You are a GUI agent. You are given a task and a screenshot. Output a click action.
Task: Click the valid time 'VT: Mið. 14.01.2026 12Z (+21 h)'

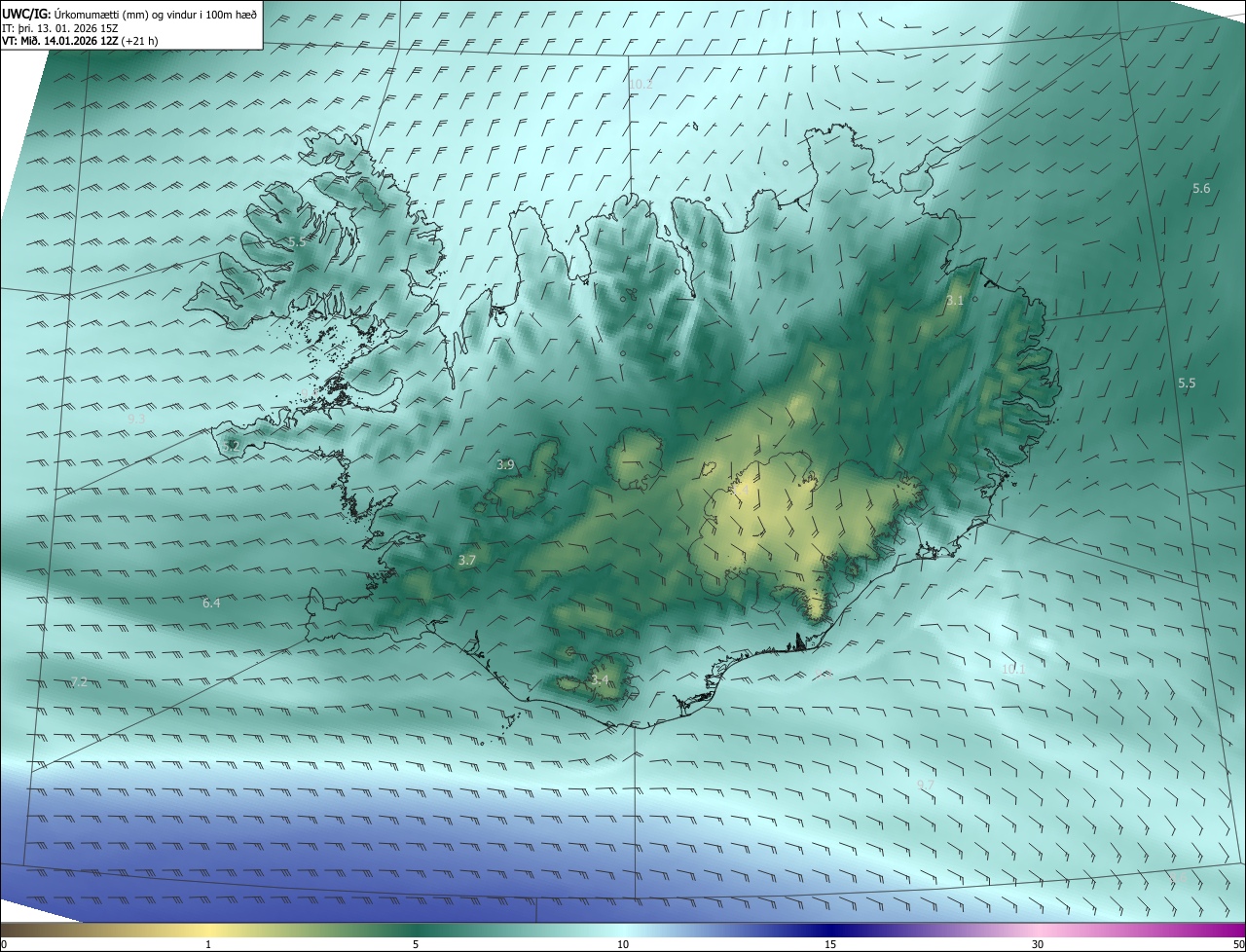point(80,41)
